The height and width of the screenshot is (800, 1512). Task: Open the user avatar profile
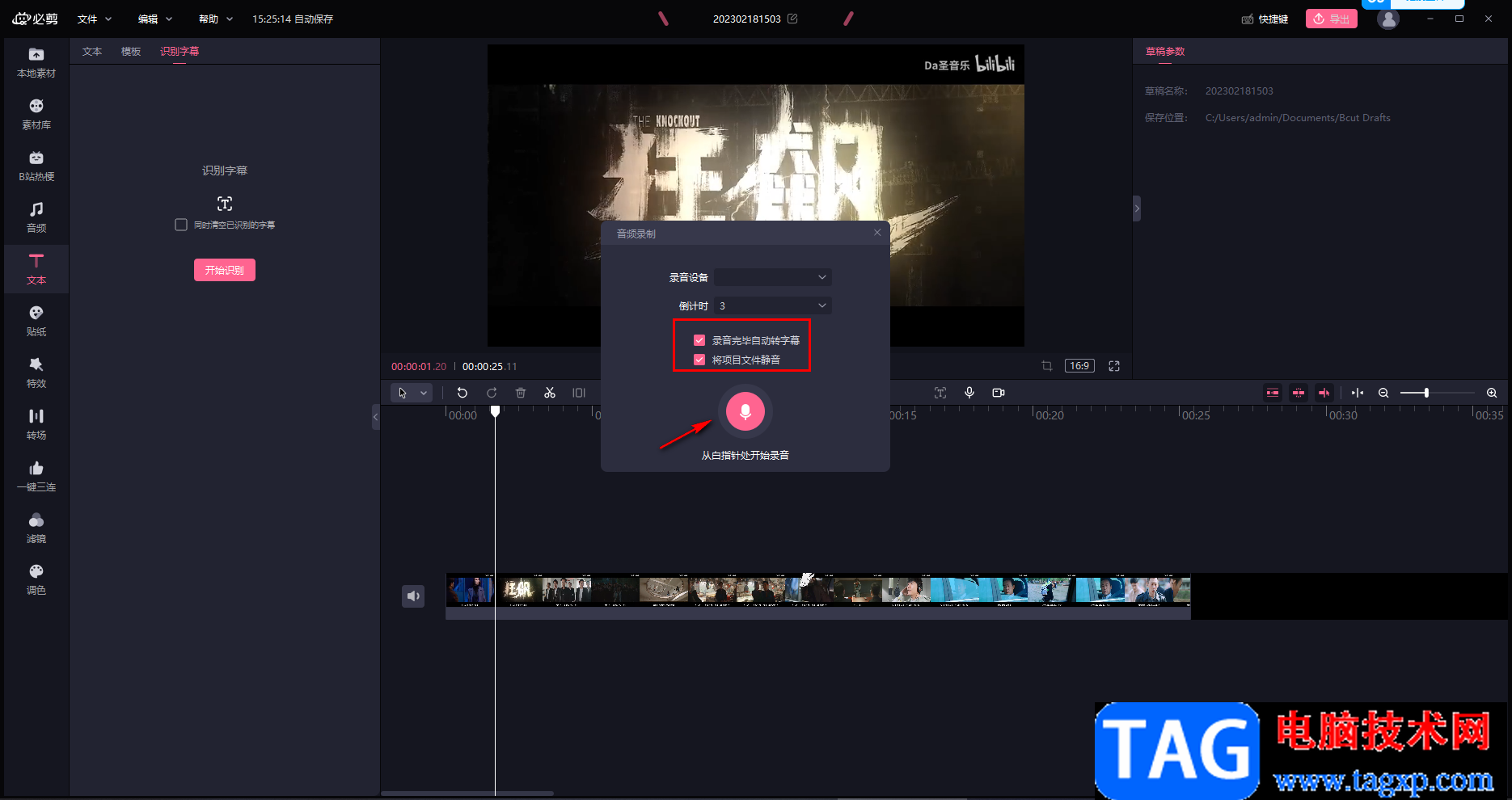(x=1388, y=19)
